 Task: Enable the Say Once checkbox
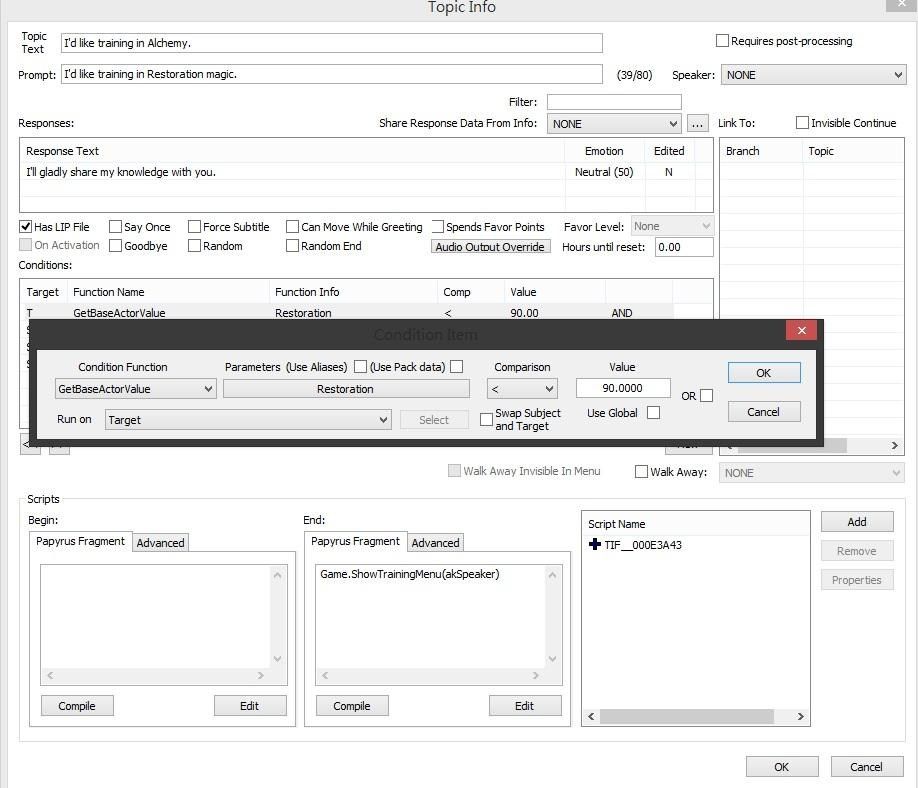click(115, 227)
